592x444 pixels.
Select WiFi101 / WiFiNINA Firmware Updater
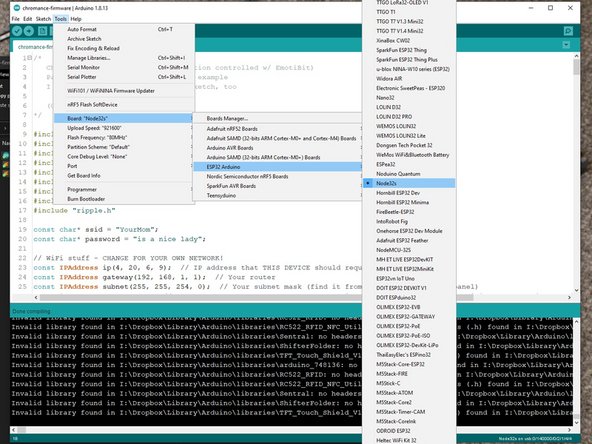point(124,91)
